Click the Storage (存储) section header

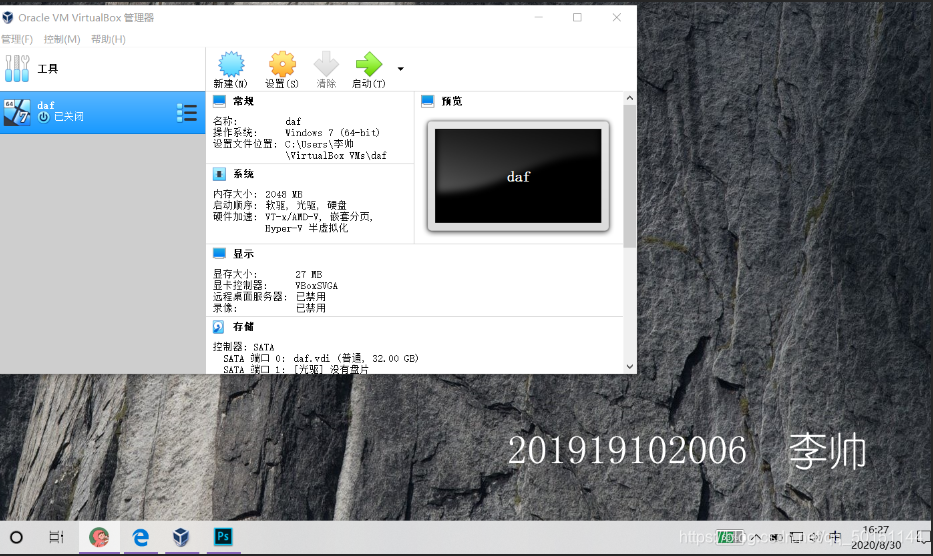coord(243,327)
